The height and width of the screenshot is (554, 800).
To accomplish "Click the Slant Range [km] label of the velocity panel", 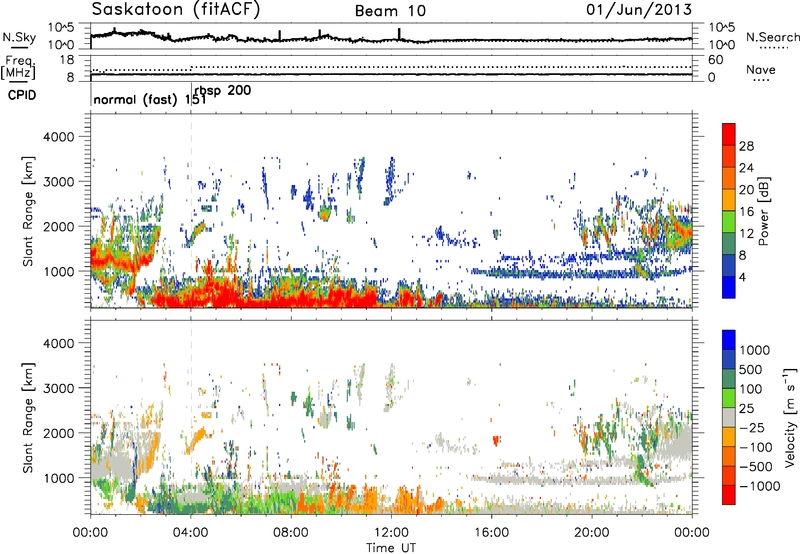I will [x=28, y=417].
